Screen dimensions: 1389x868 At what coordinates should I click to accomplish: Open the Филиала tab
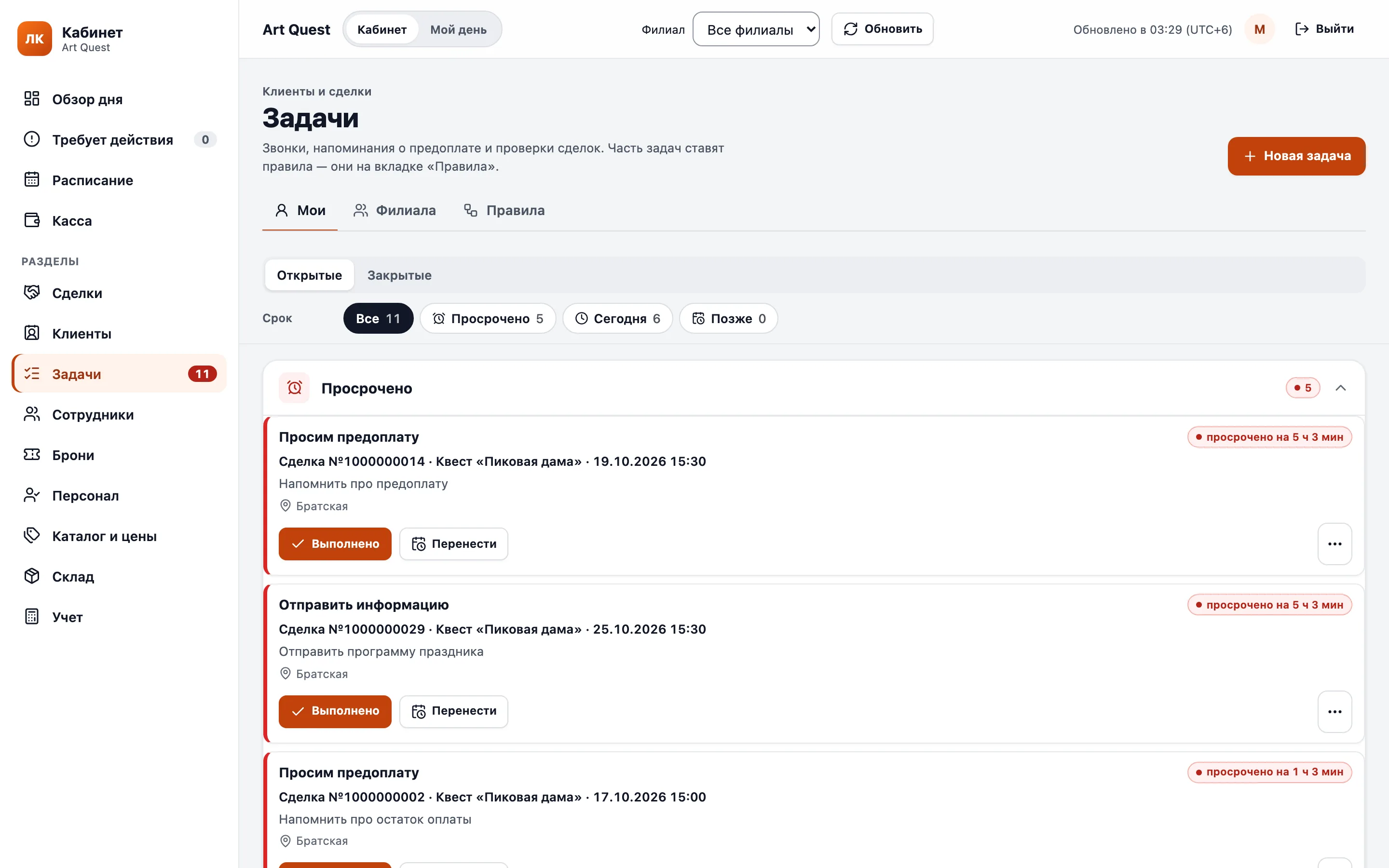tap(395, 211)
